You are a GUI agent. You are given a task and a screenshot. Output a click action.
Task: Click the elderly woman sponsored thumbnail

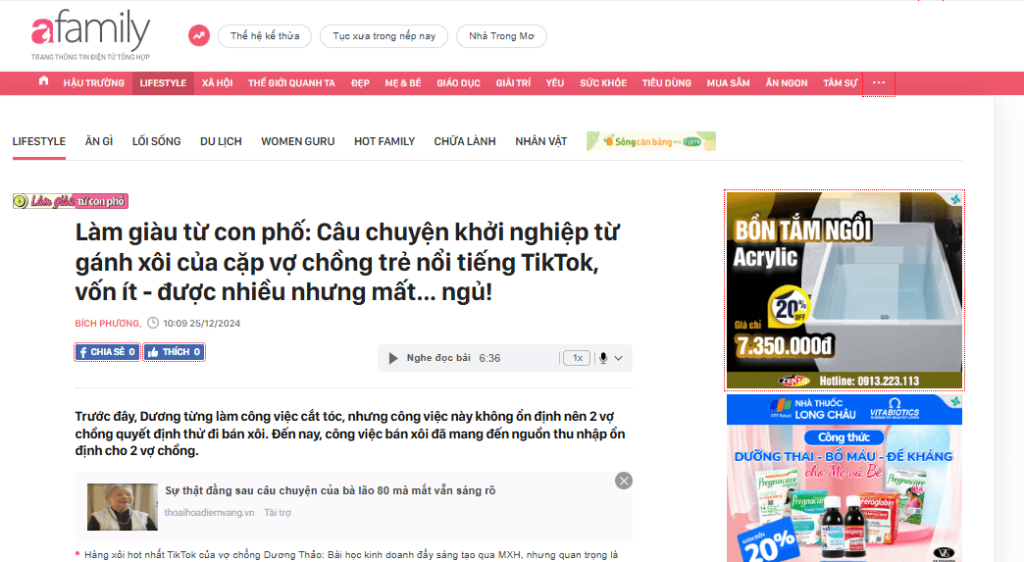click(123, 507)
